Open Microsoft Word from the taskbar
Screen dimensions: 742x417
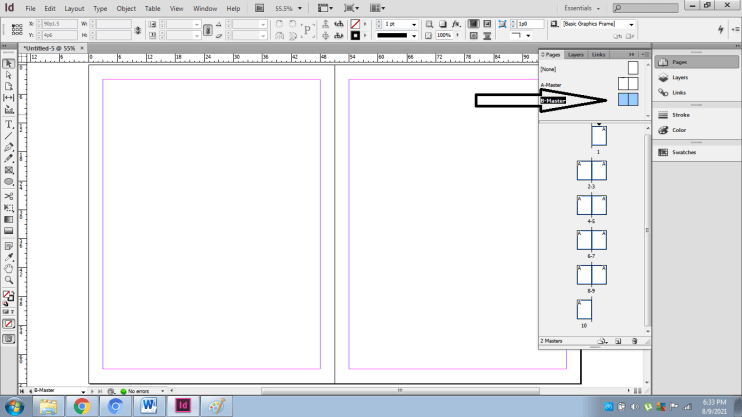pos(149,406)
